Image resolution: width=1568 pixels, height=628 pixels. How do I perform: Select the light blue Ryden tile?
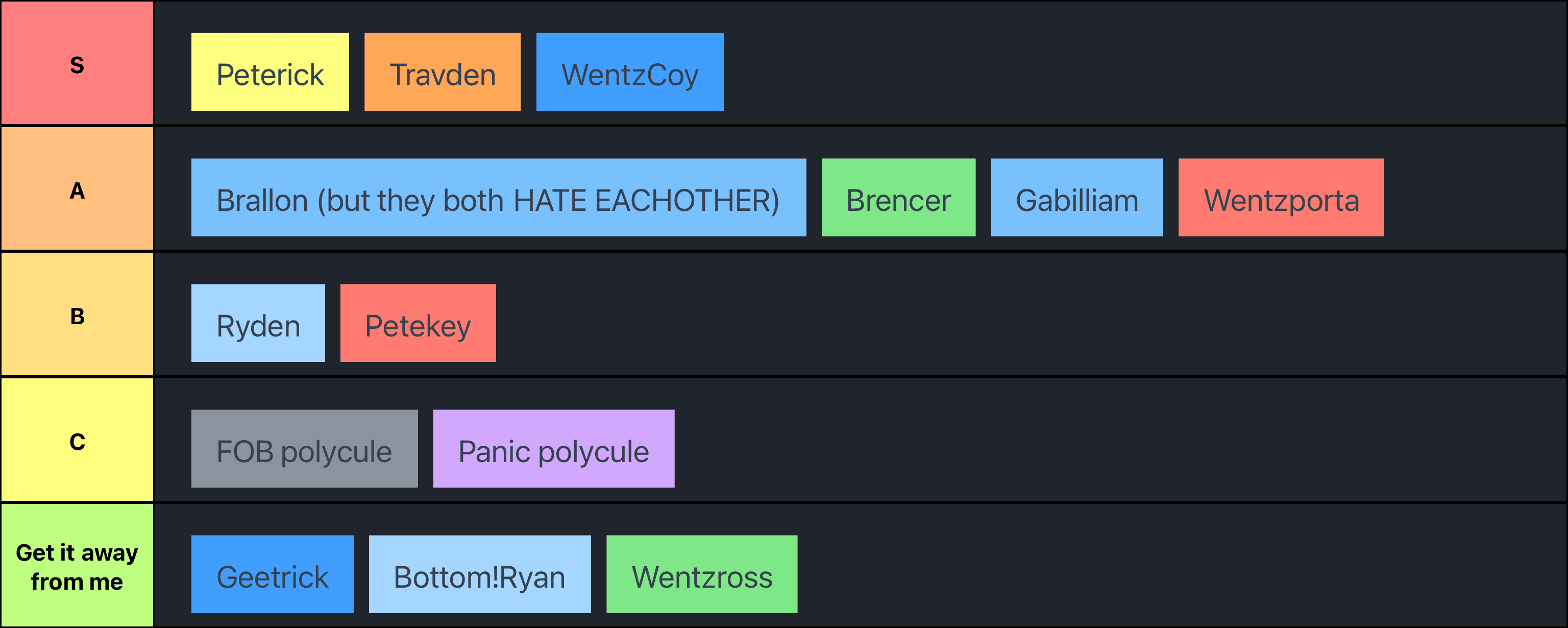pos(258,323)
